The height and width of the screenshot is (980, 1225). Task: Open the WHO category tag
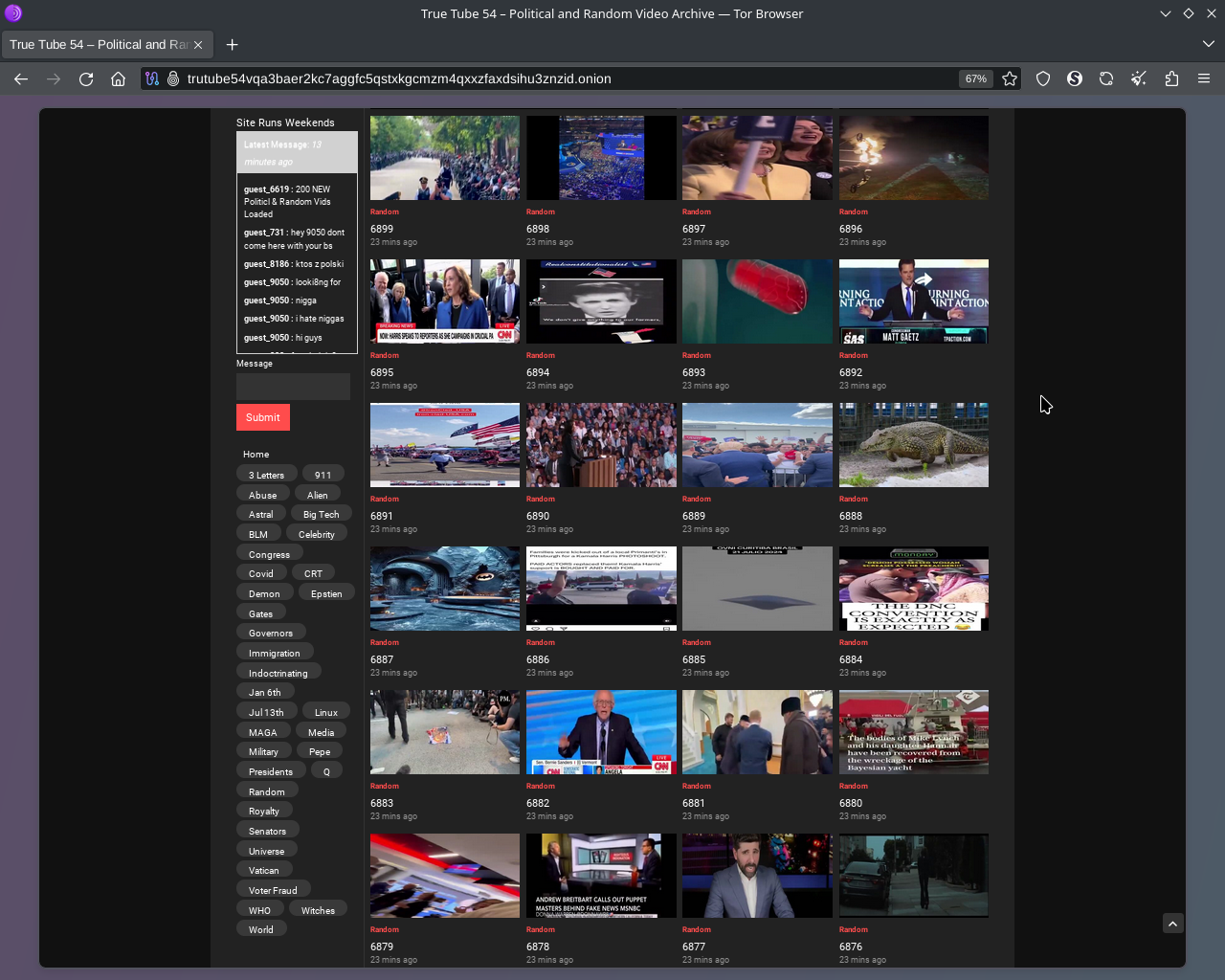tap(259, 910)
